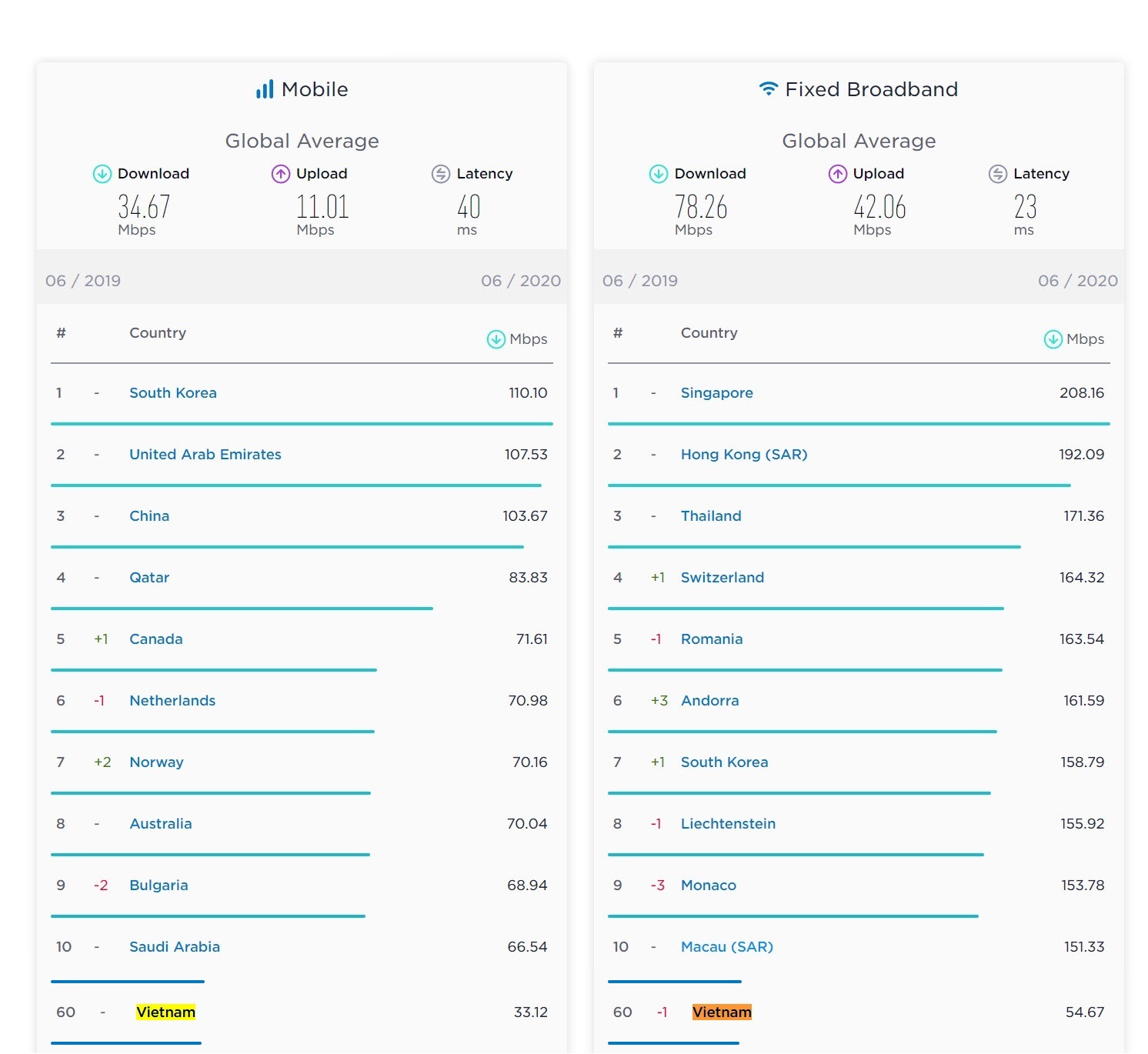
Task: Click the 192.09 speed value
Action: click(x=1082, y=455)
